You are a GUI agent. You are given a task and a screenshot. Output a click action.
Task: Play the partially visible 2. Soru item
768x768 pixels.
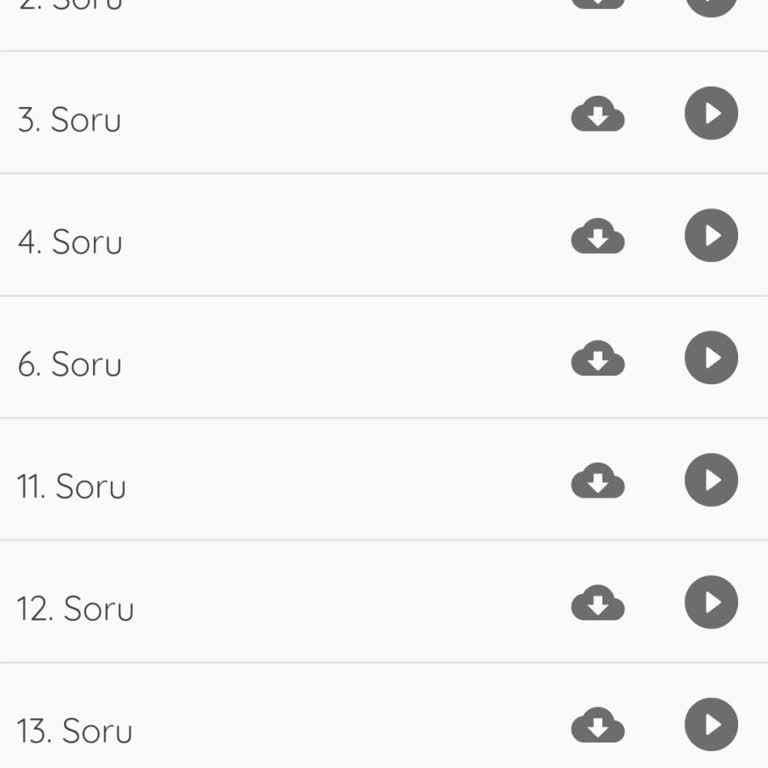tap(711, 6)
